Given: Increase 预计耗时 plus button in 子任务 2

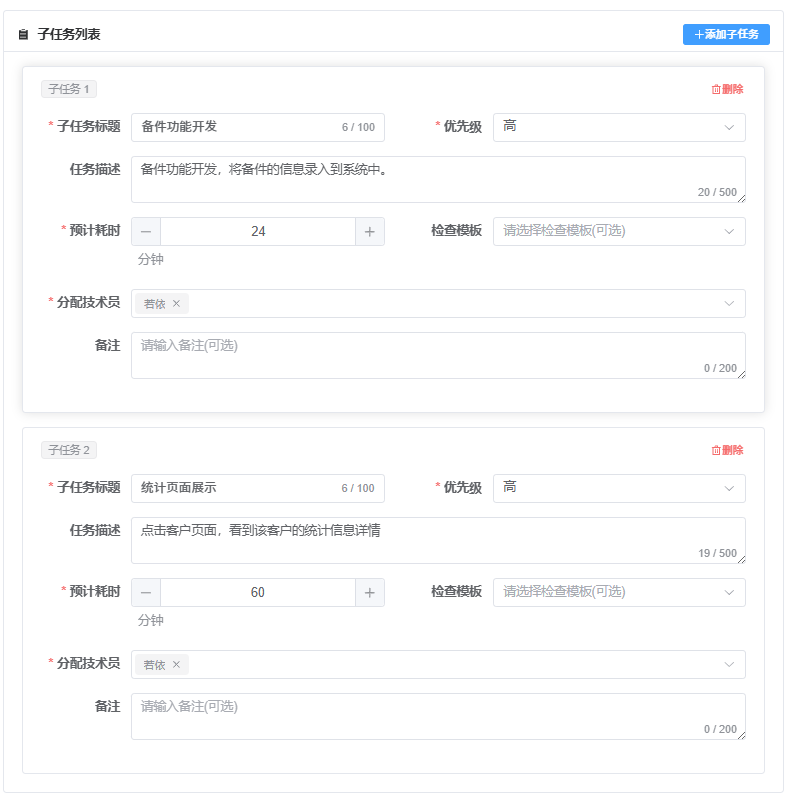Looking at the screenshot, I should coord(369,592).
